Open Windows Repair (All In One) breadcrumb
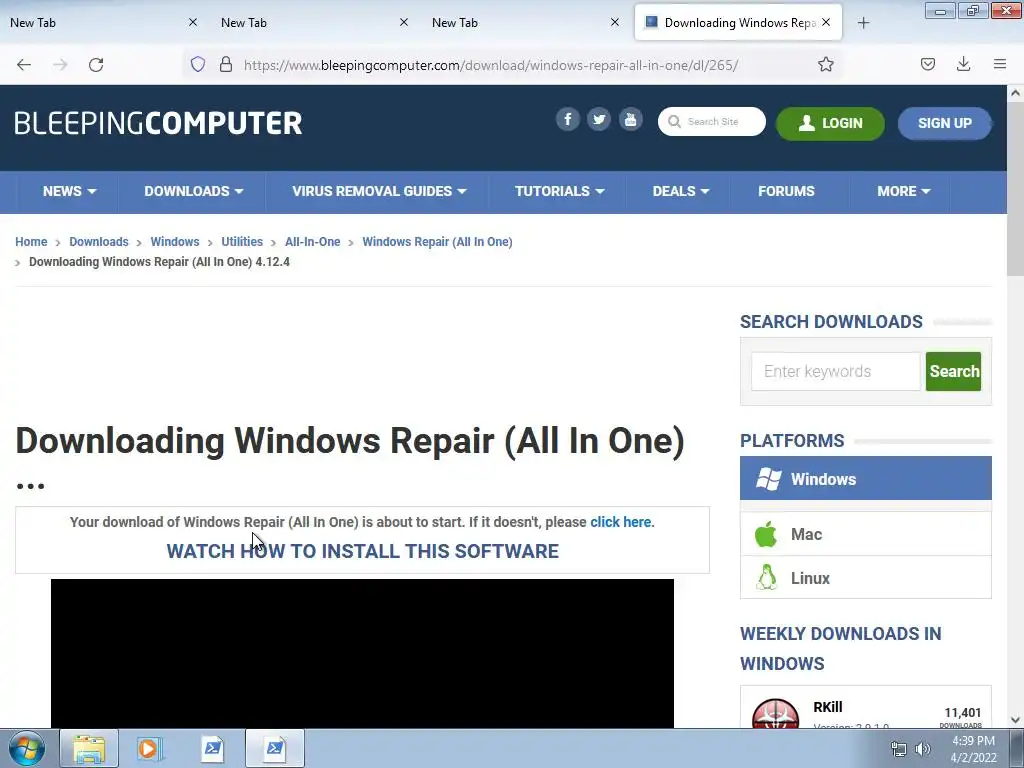Viewport: 1024px width, 768px height. 438,242
